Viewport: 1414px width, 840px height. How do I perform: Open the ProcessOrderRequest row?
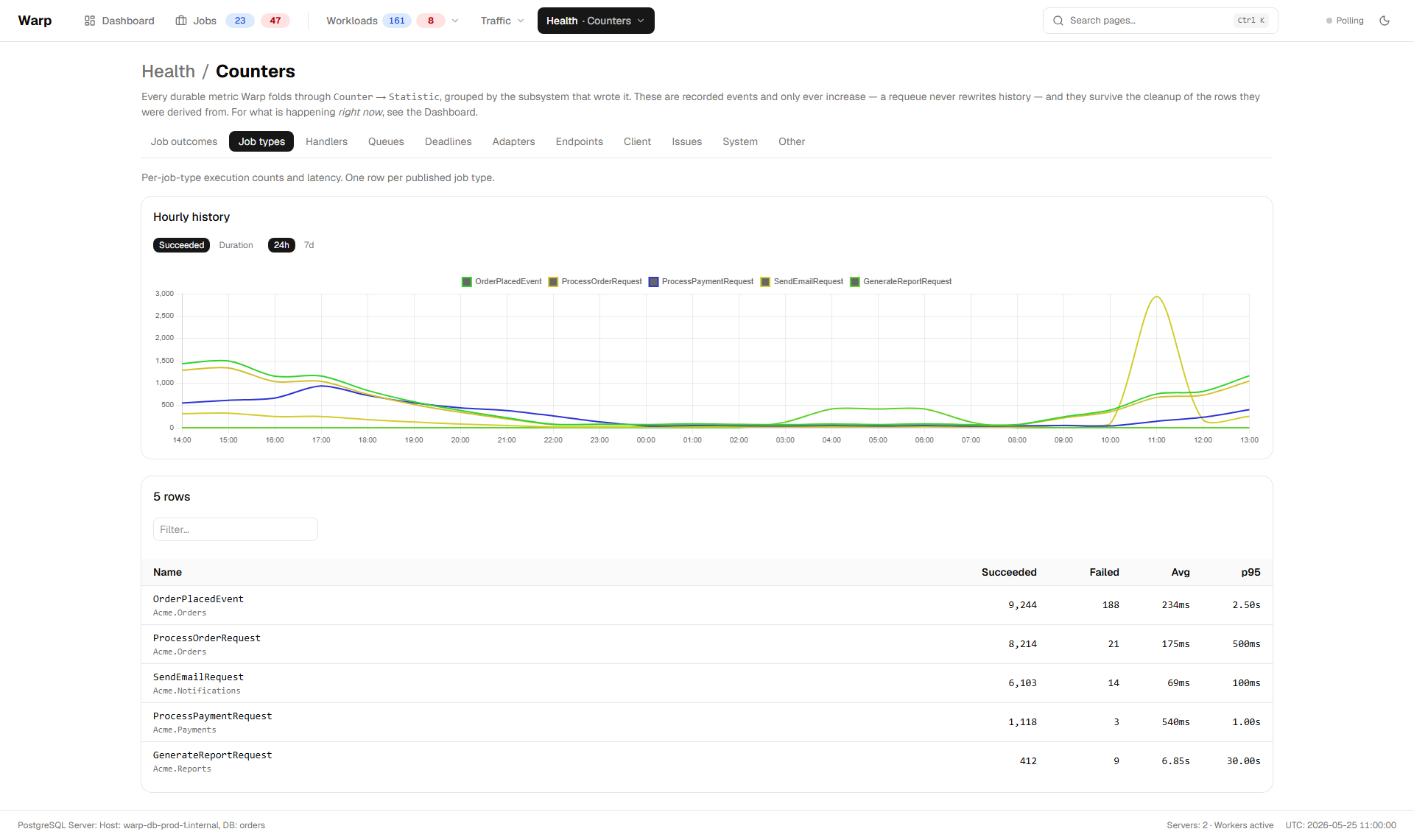point(707,644)
